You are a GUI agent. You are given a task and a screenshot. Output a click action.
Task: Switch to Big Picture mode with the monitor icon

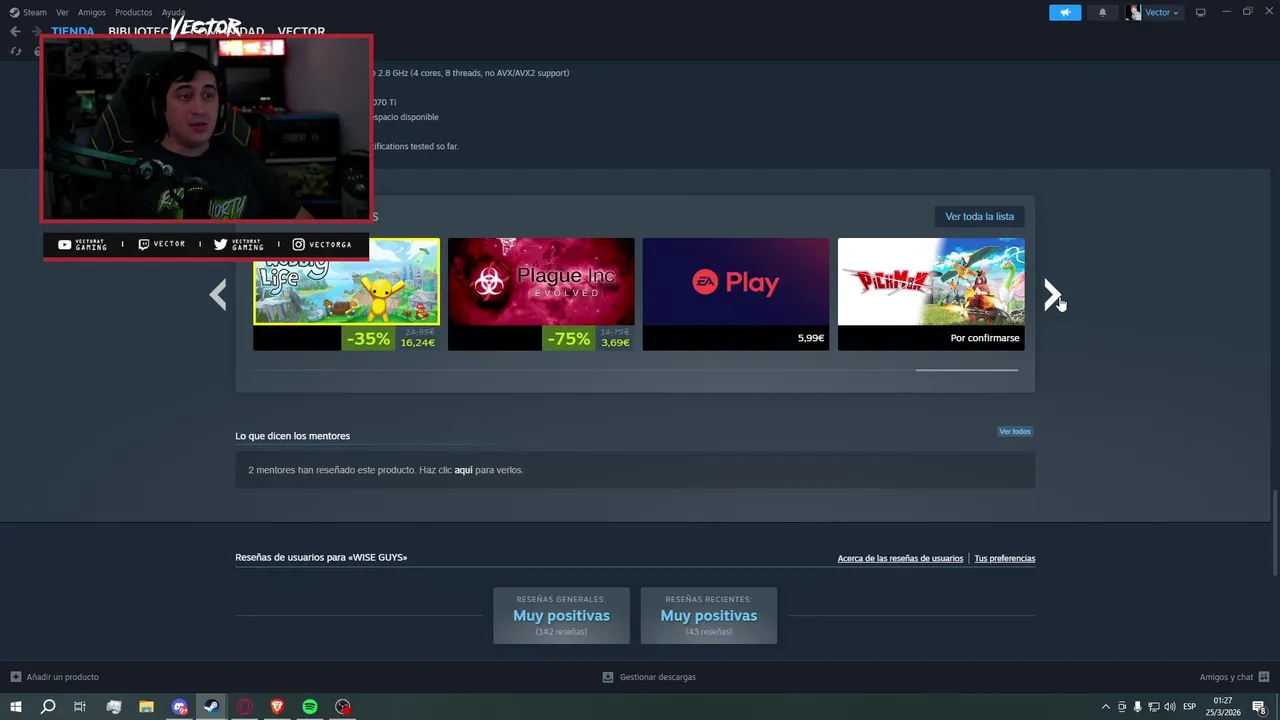pos(1200,12)
